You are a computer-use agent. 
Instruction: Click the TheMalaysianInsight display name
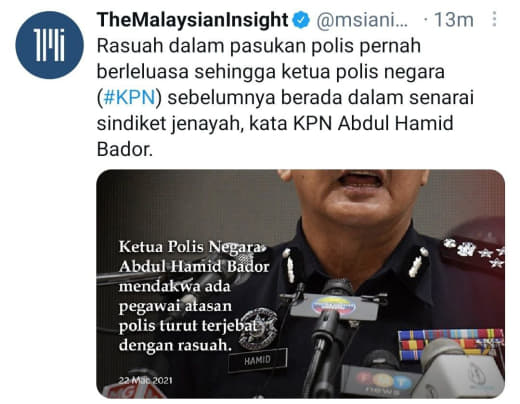click(x=192, y=20)
